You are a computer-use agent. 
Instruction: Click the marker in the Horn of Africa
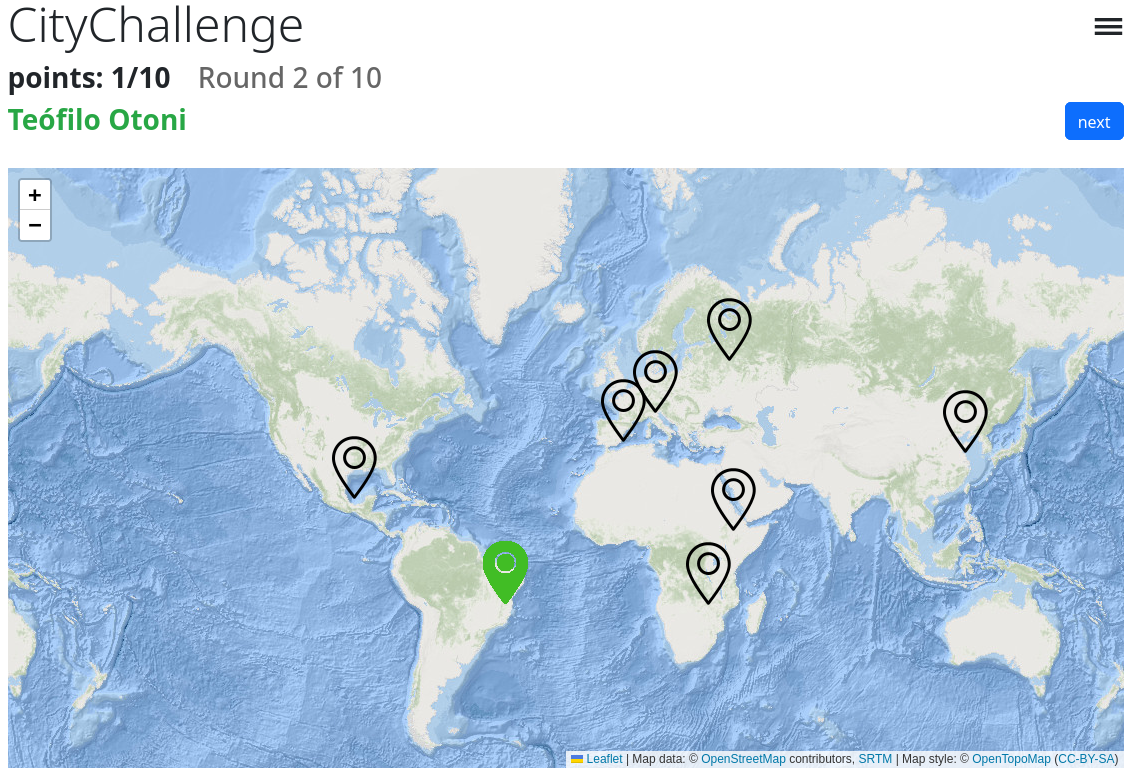(733, 495)
